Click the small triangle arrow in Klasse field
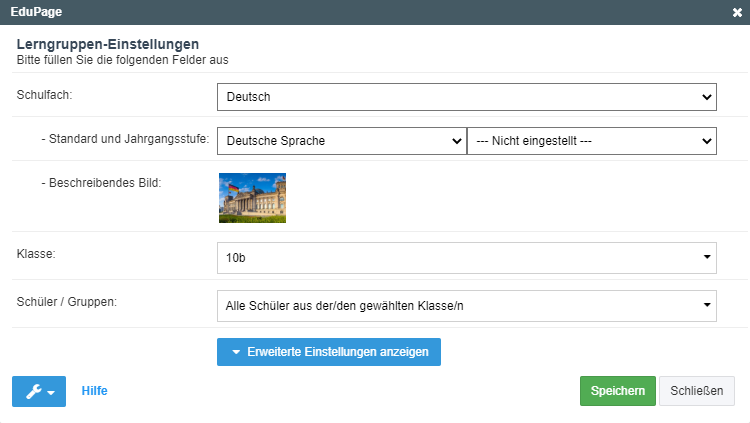750x423 pixels. 707,257
